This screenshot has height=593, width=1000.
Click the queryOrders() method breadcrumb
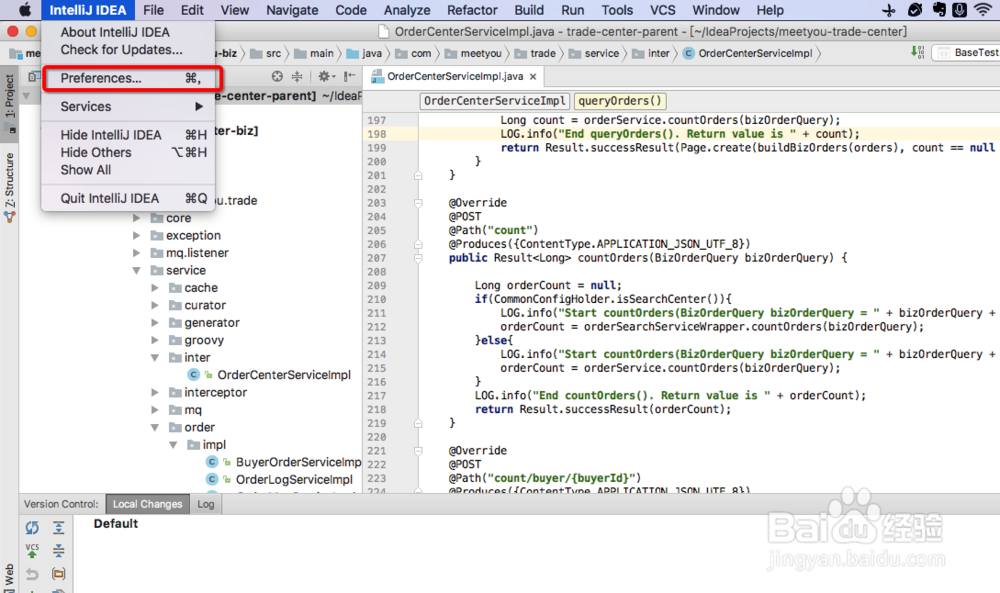[x=620, y=101]
